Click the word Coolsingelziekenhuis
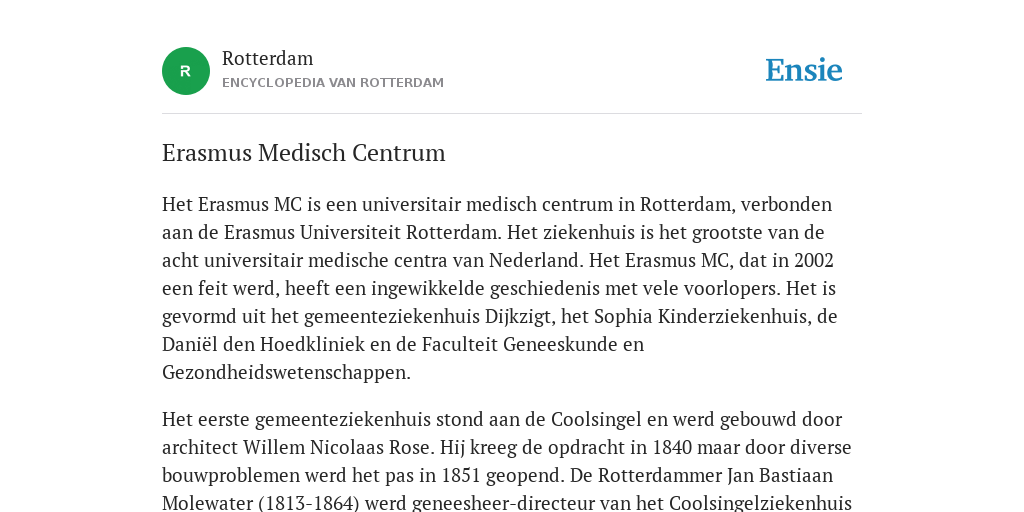Image resolution: width=1024 pixels, height=512 pixels. pyautogui.click(x=761, y=504)
